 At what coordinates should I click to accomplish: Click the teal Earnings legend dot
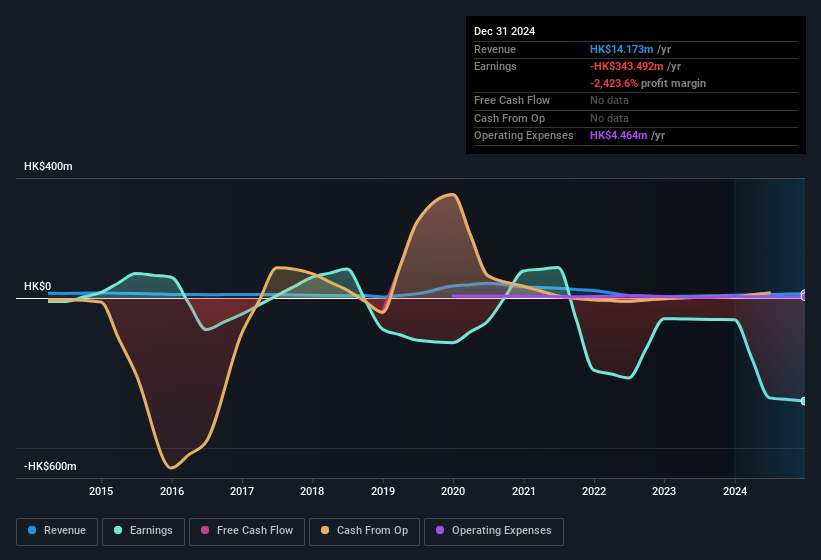(x=118, y=530)
